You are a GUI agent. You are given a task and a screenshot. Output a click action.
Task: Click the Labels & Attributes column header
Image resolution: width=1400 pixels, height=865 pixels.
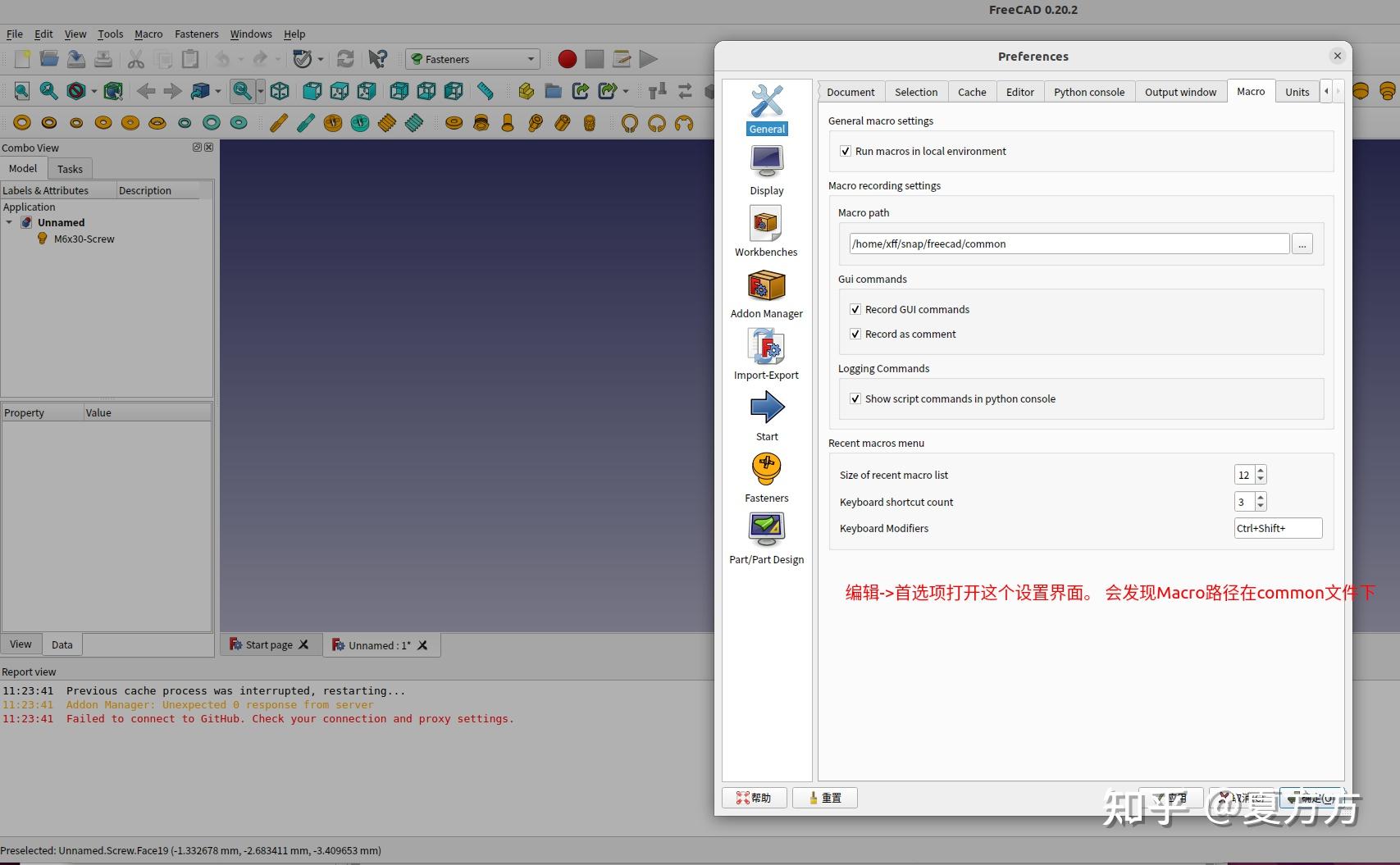point(58,190)
